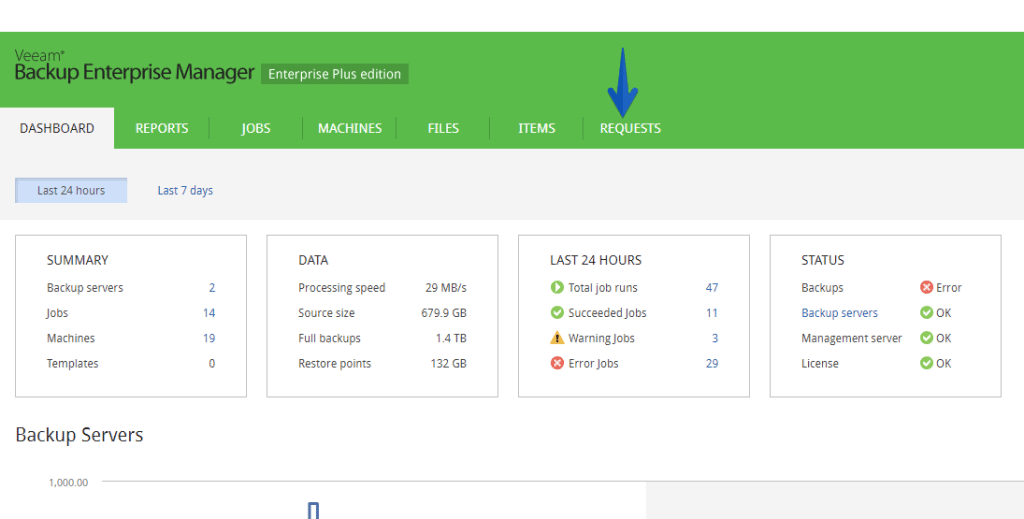Click the blue bar in Backup Servers chart
Image resolution: width=1024 pixels, height=519 pixels.
tap(313, 511)
